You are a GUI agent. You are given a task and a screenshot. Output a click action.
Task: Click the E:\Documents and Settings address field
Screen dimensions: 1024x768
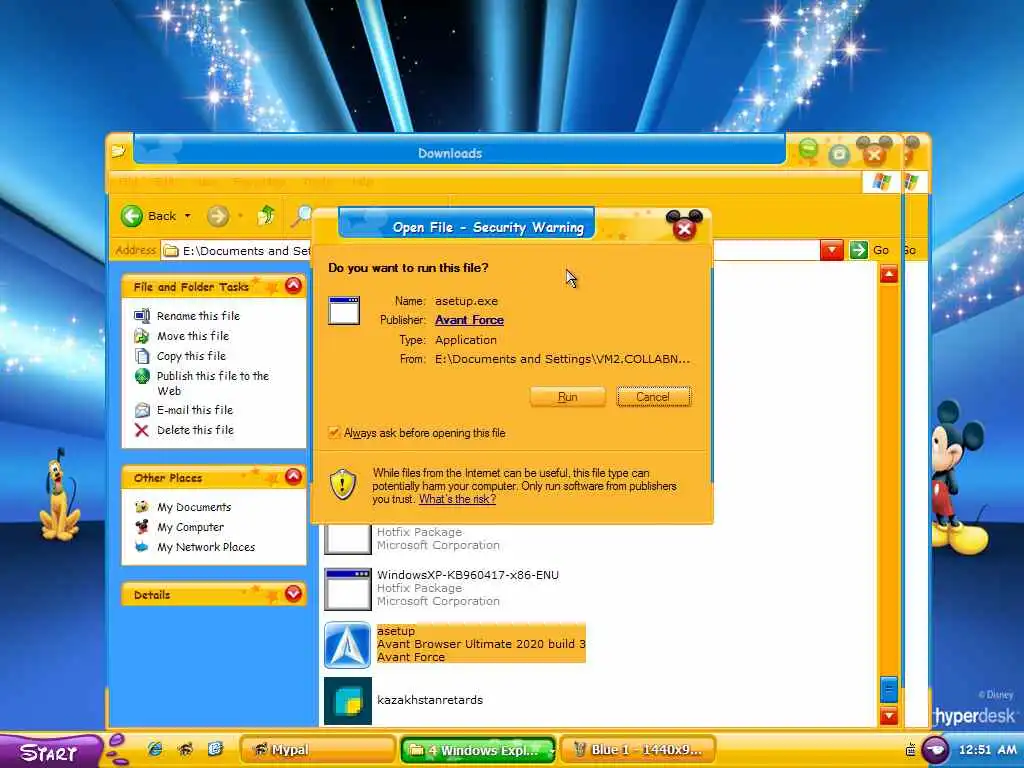pyautogui.click(x=491, y=250)
